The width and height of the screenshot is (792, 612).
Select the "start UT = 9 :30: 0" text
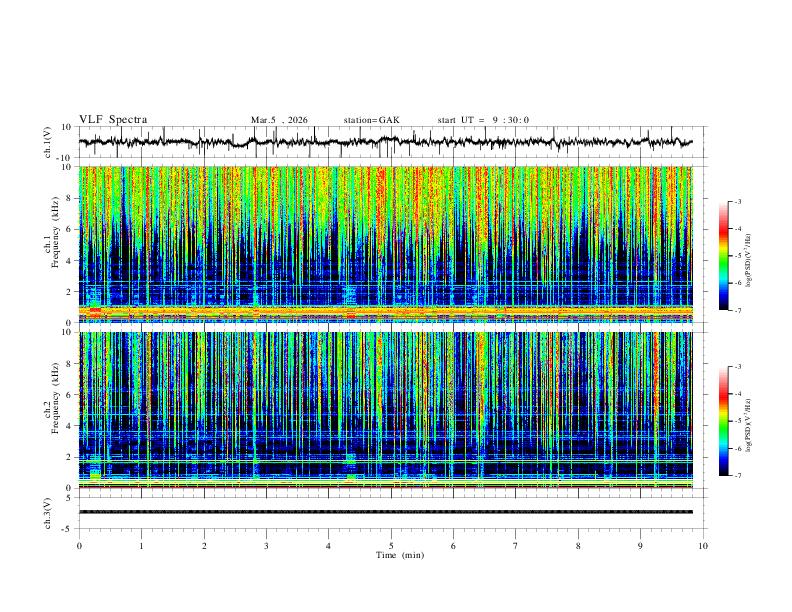click(x=483, y=120)
